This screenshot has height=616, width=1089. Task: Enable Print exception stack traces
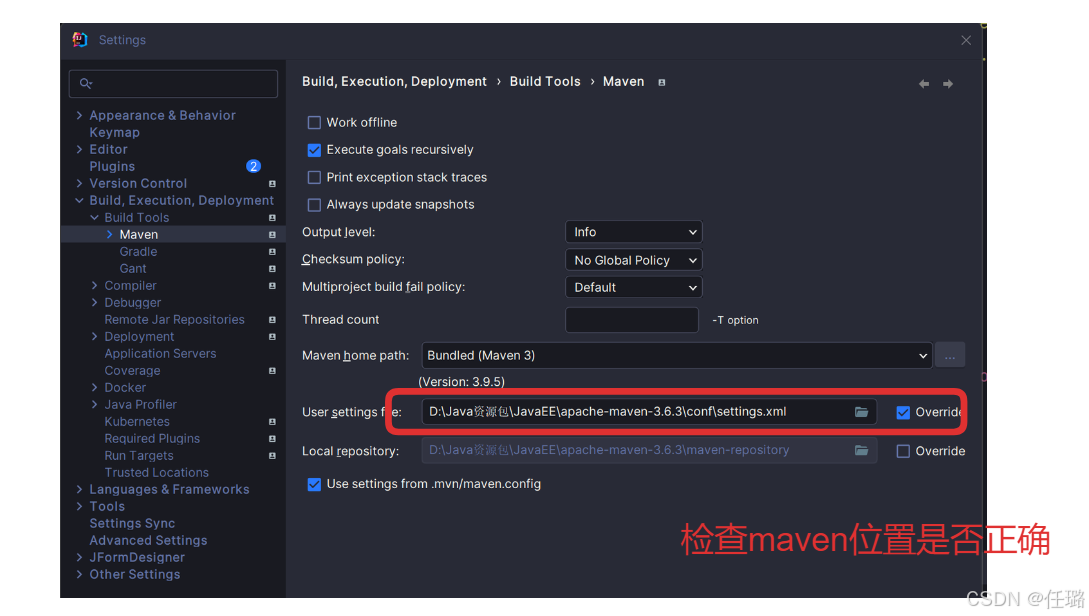314,178
